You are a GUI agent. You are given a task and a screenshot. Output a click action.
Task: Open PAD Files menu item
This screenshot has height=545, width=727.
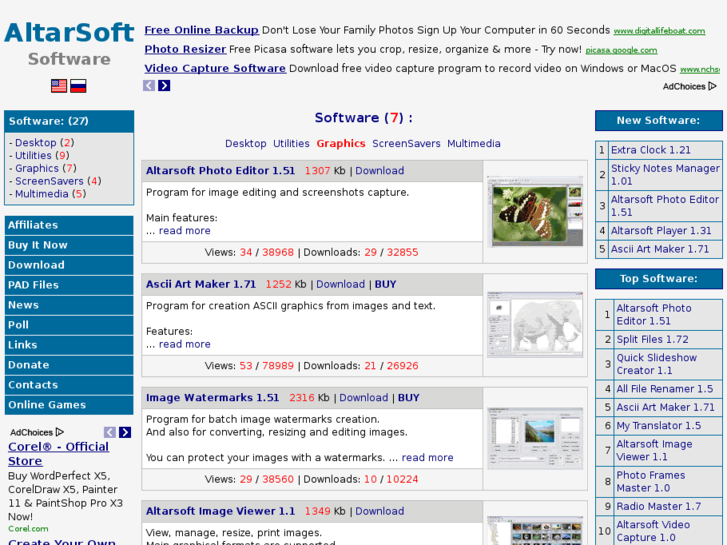point(69,285)
